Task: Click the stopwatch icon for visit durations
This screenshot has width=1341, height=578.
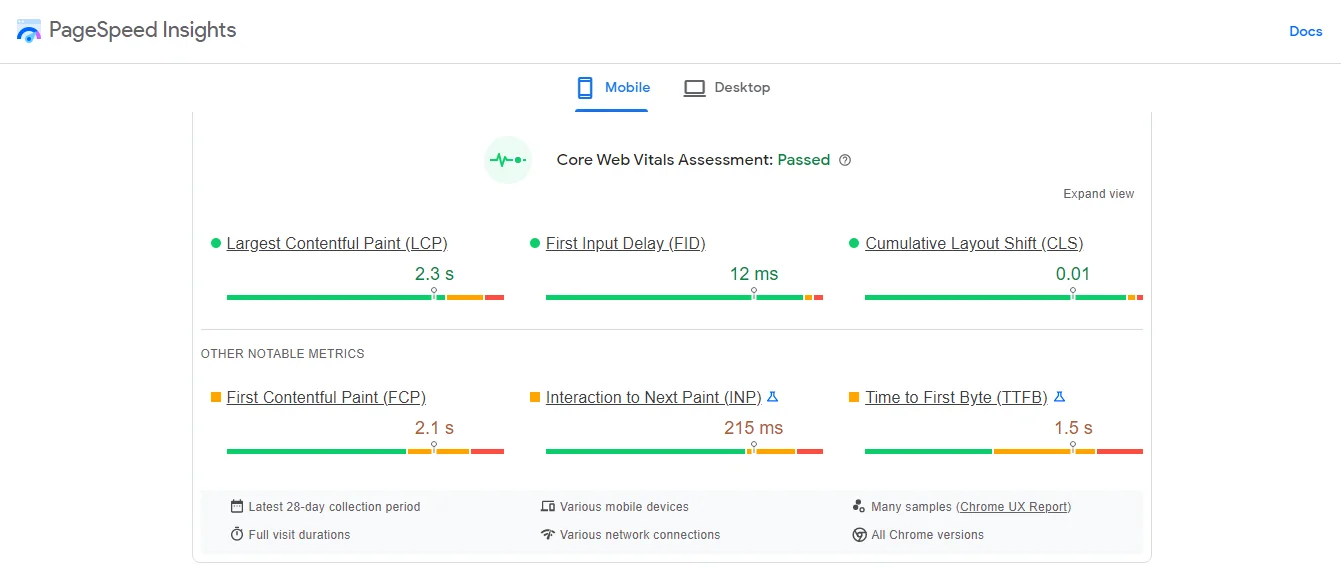Action: [237, 534]
